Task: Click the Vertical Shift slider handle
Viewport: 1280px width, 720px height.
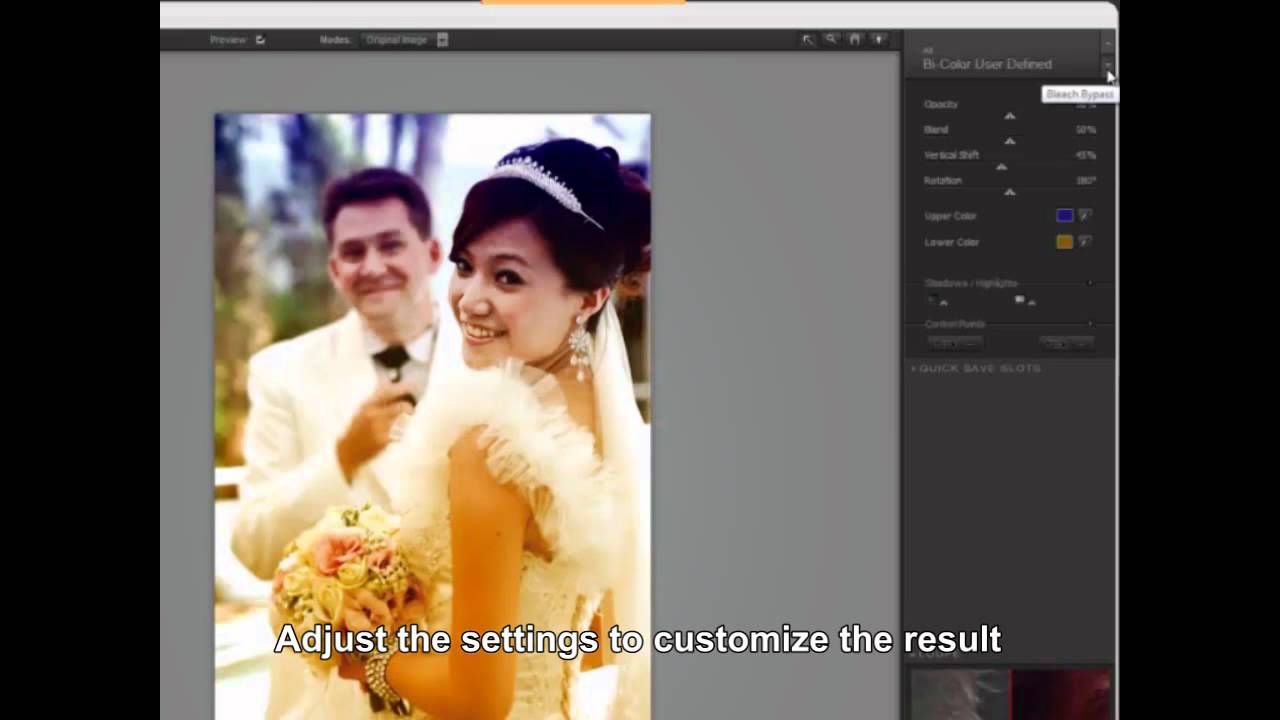Action: coord(1002,167)
